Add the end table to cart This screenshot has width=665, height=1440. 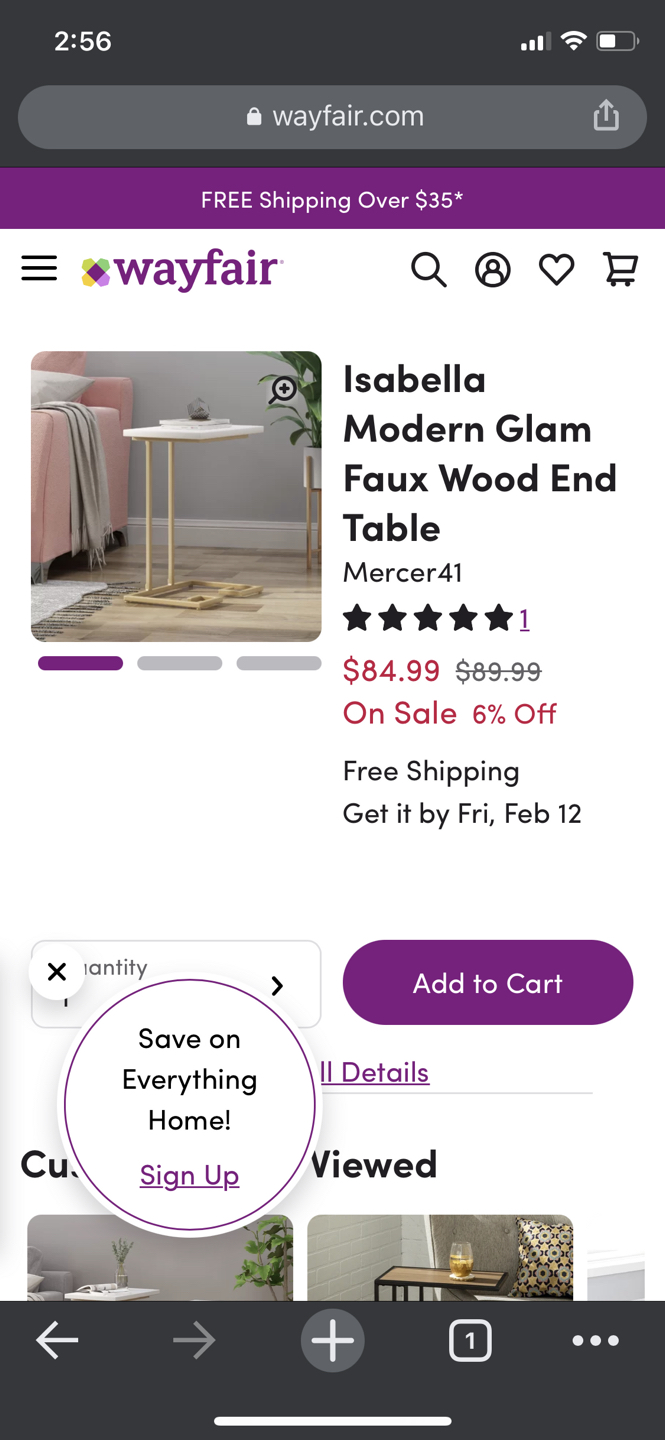[x=488, y=982]
